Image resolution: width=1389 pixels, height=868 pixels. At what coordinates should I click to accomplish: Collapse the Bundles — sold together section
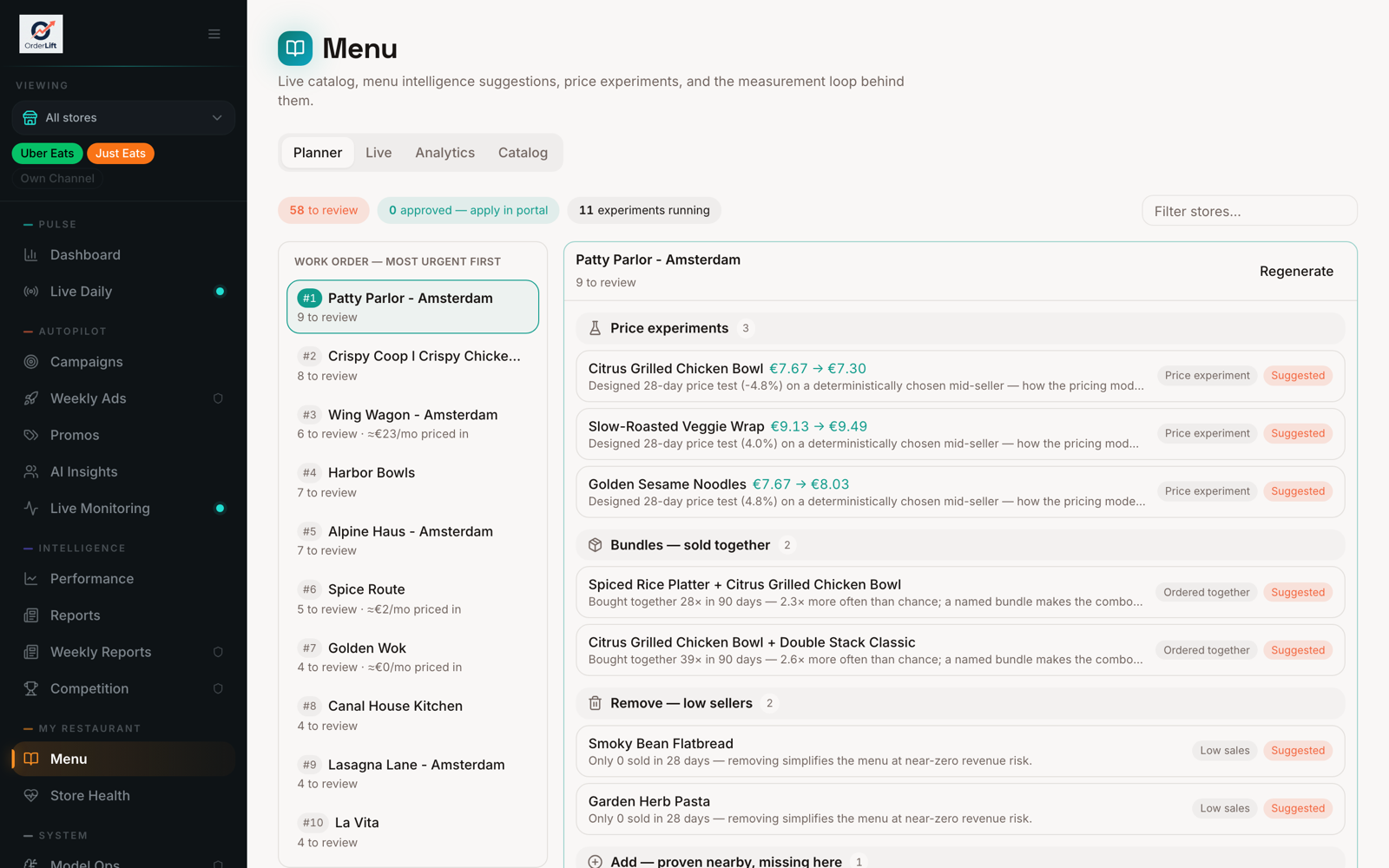tap(960, 545)
